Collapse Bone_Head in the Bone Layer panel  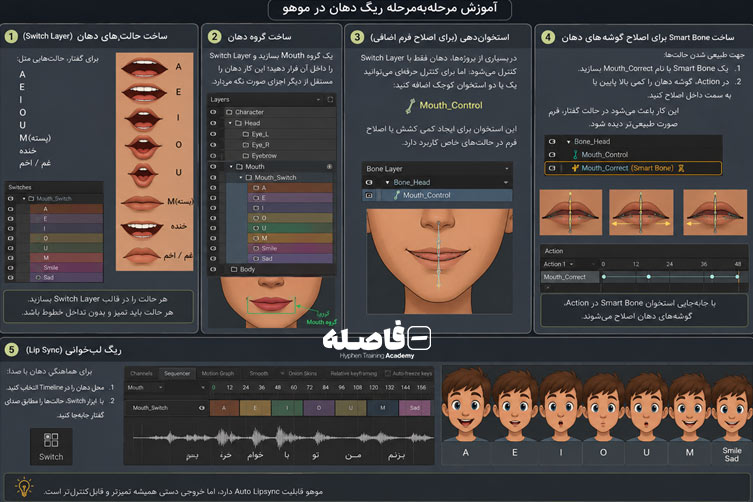pos(387,183)
